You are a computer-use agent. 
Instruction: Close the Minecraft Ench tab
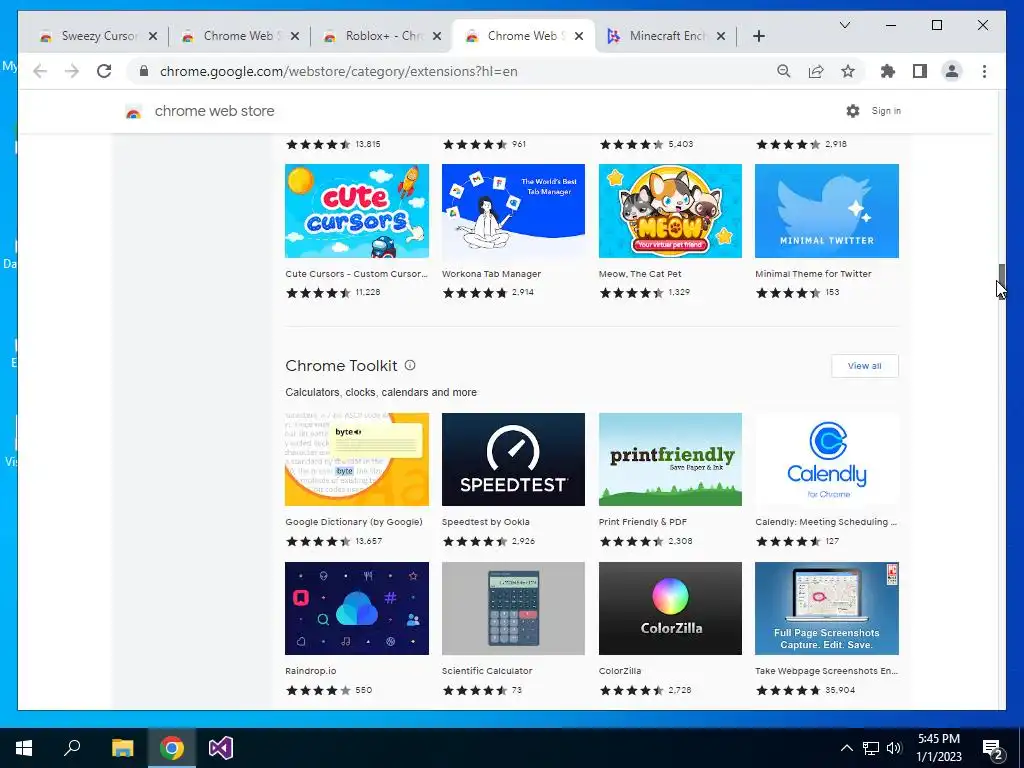point(721,36)
